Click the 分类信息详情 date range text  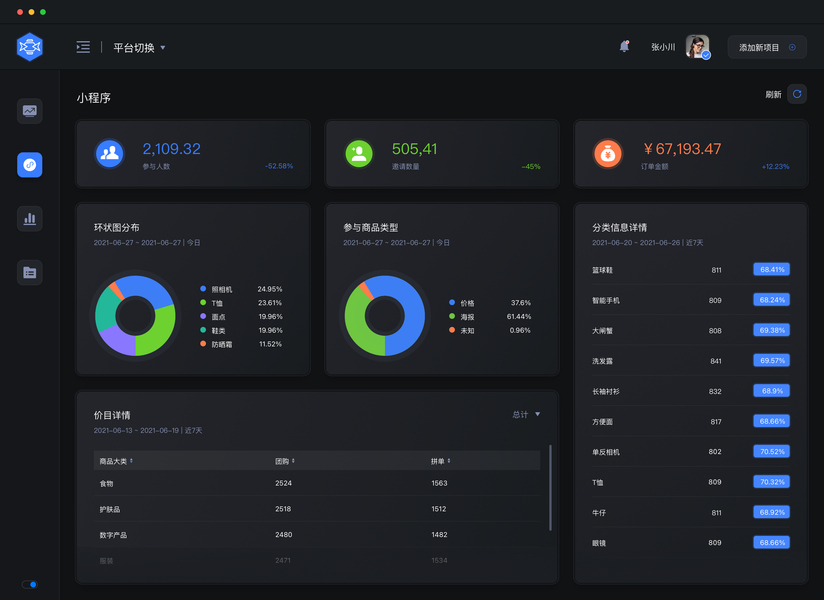(x=647, y=243)
